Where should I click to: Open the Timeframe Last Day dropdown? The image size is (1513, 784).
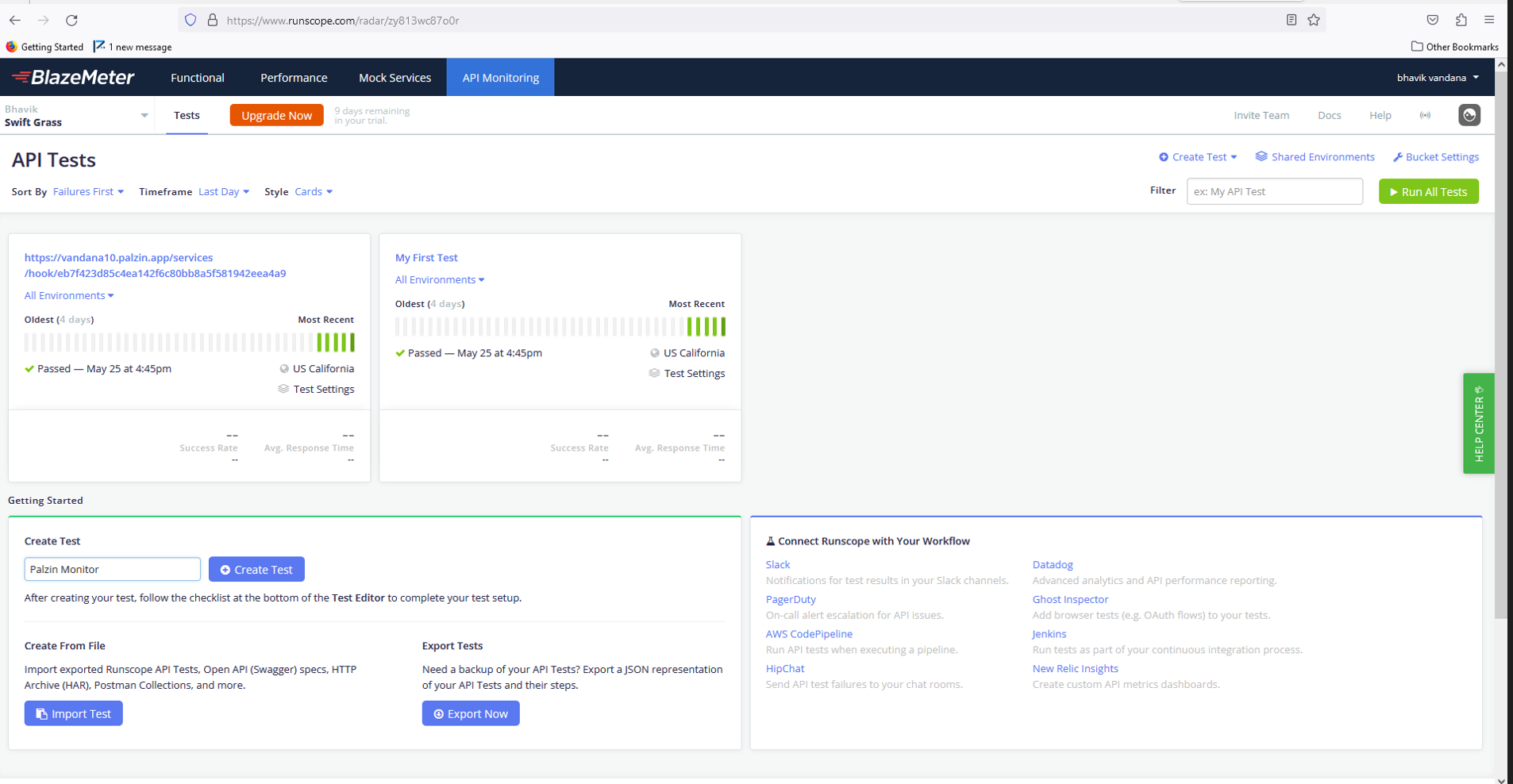click(224, 191)
